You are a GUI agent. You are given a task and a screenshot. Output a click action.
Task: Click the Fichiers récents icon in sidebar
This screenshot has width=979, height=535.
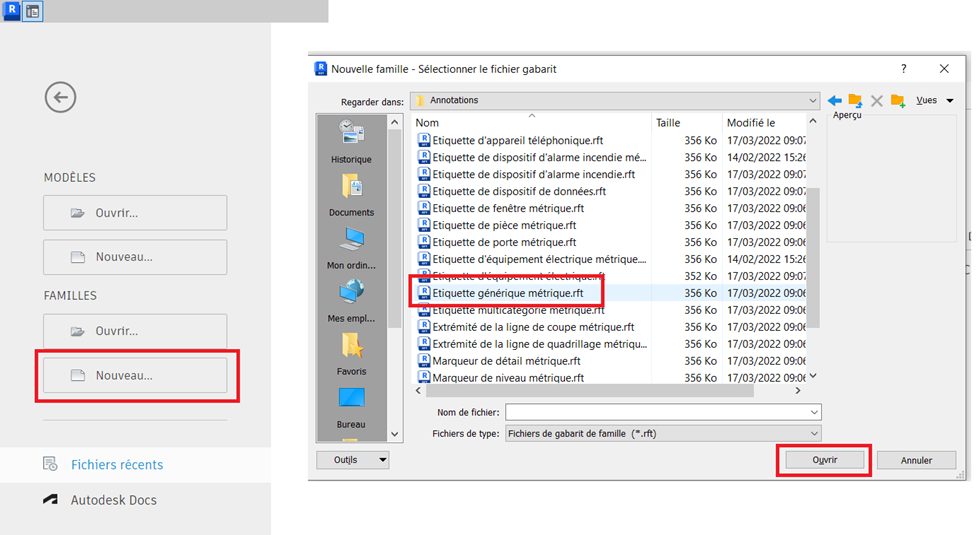(x=50, y=464)
